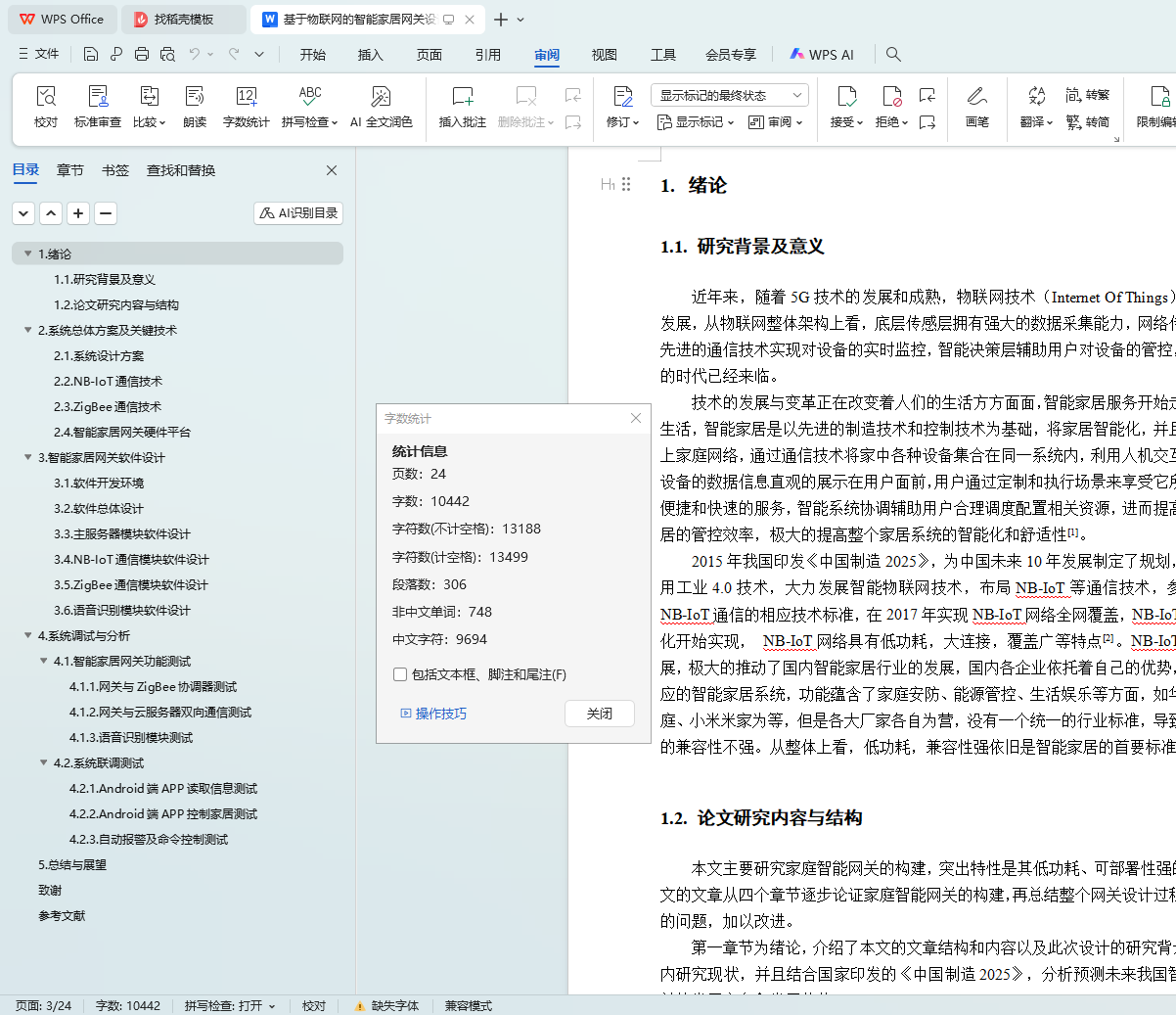1176x1015 pixels.
Task: Open the 画笔 pen tool
Action: click(x=976, y=97)
